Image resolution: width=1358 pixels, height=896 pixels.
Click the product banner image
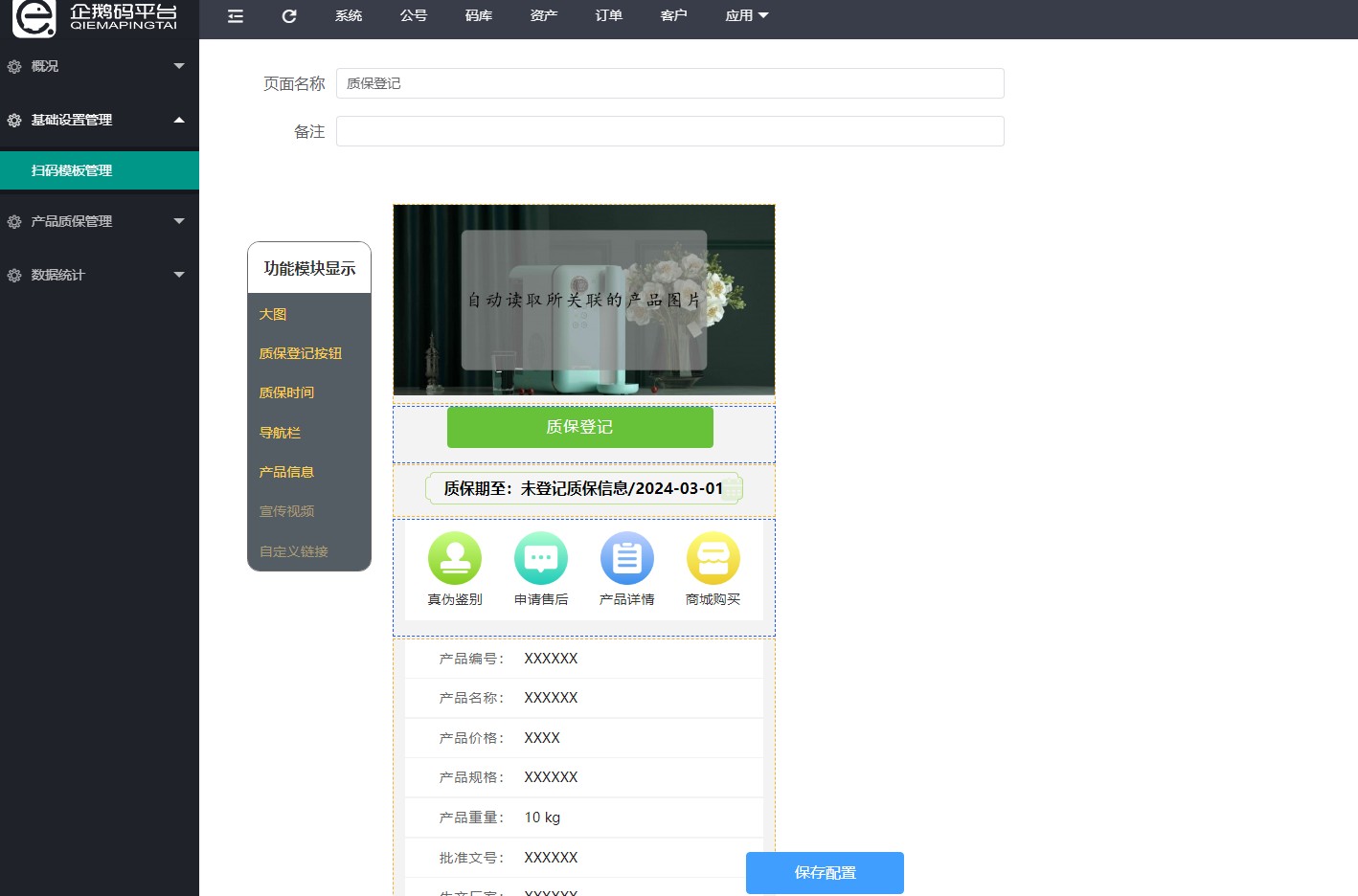point(584,300)
